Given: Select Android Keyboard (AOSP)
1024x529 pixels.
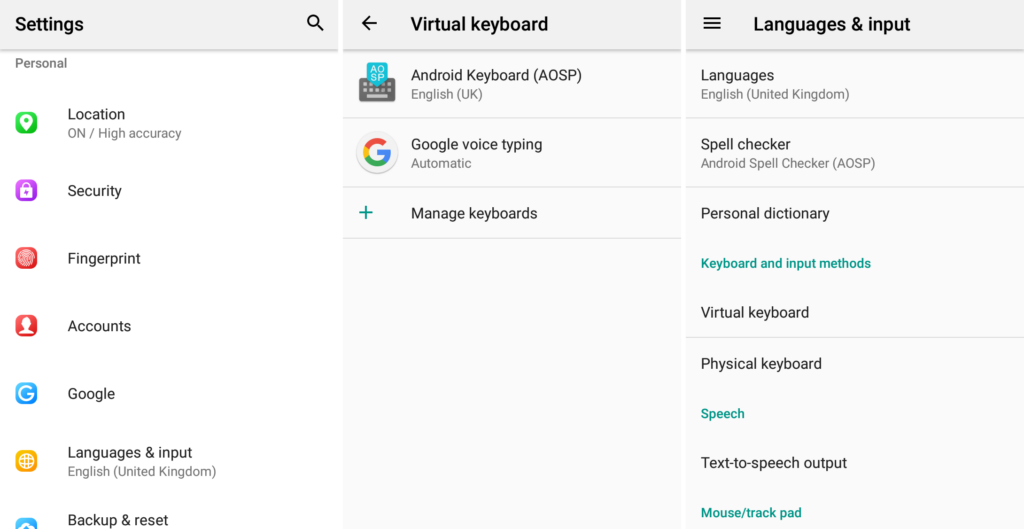Looking at the screenshot, I should 512,84.
